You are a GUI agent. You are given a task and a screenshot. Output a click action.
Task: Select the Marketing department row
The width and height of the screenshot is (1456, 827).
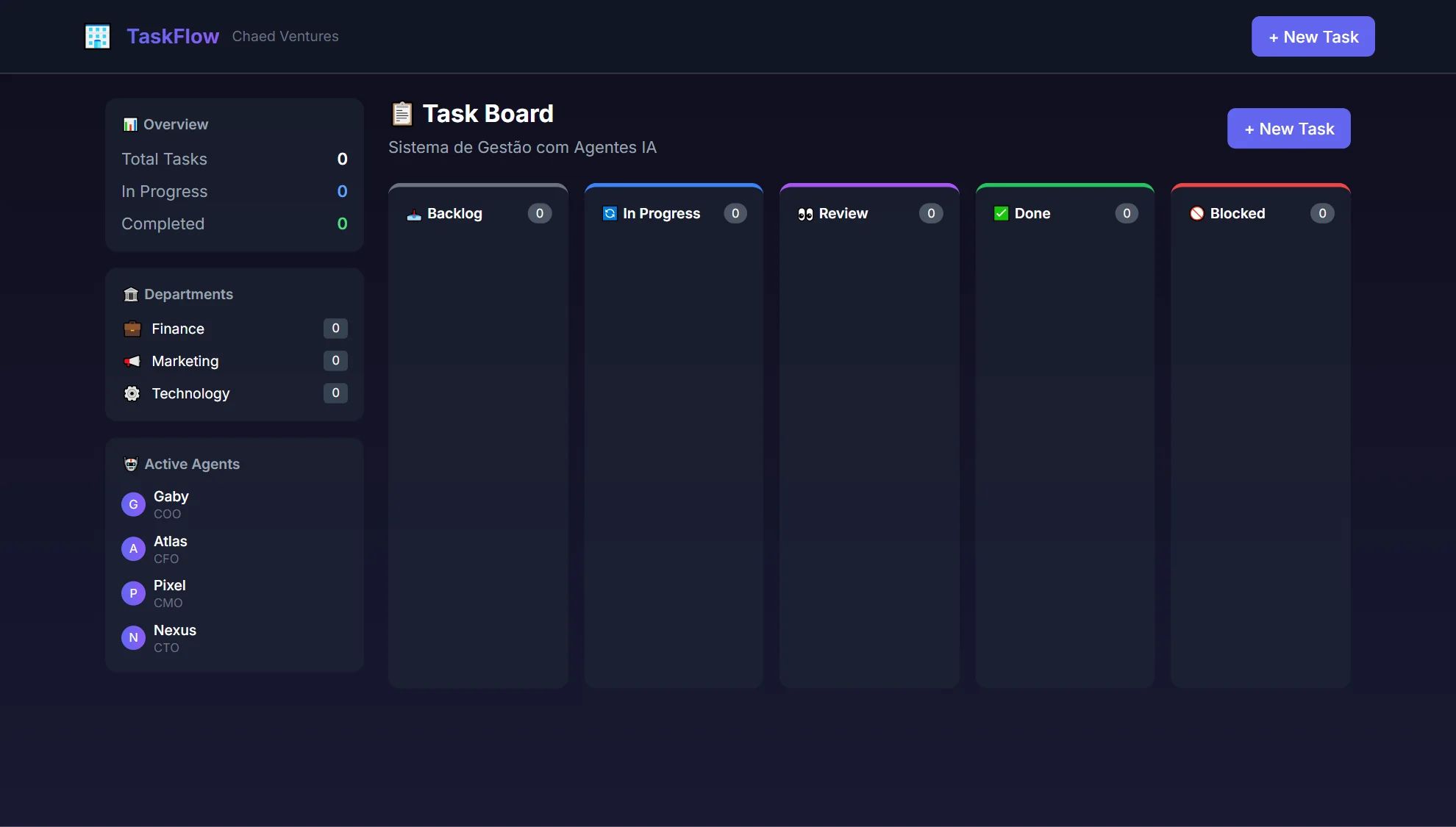click(x=235, y=361)
